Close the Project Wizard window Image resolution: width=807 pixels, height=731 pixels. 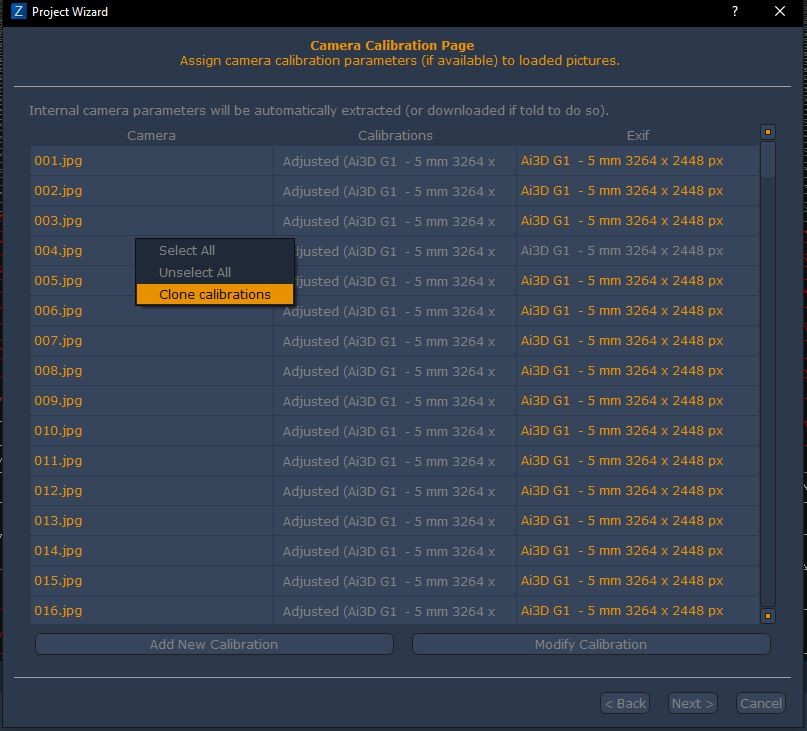point(780,12)
